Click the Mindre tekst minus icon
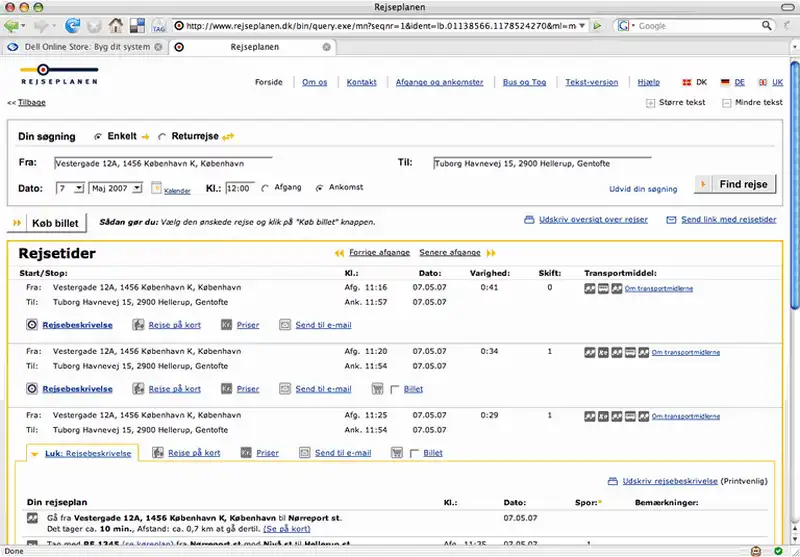 click(726, 102)
